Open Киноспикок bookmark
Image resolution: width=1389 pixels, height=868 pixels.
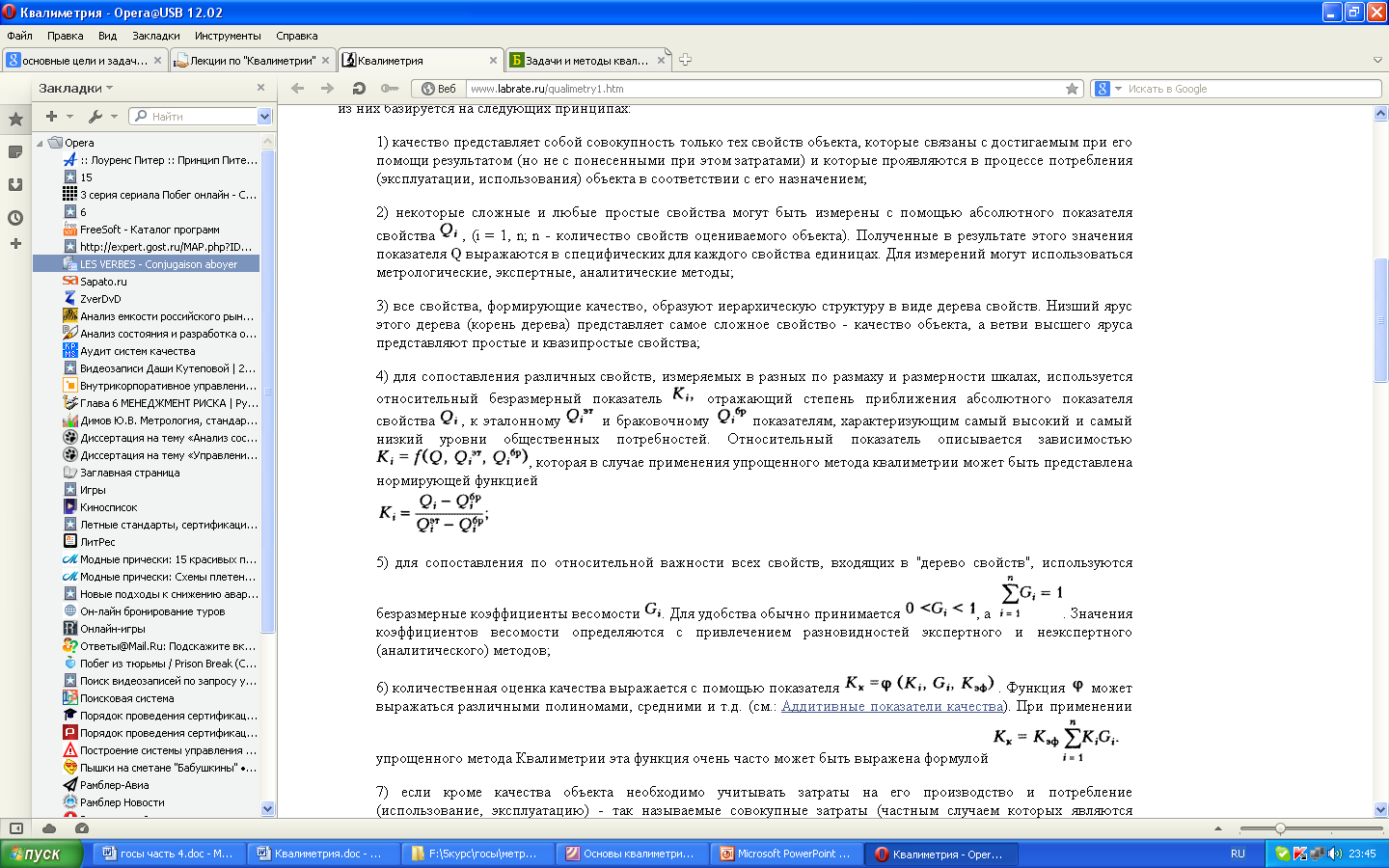[x=108, y=507]
